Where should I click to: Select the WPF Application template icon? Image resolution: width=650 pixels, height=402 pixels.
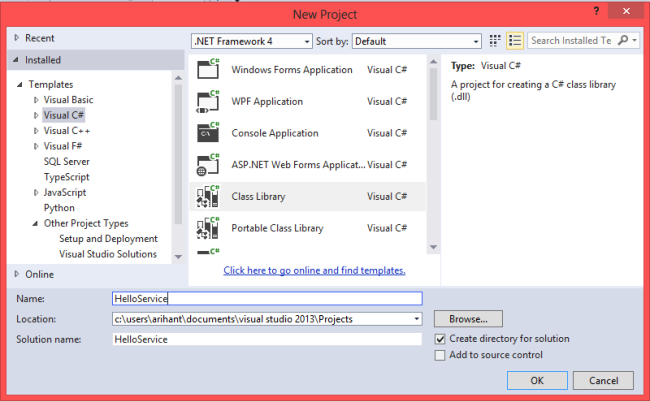pyautogui.click(x=208, y=101)
